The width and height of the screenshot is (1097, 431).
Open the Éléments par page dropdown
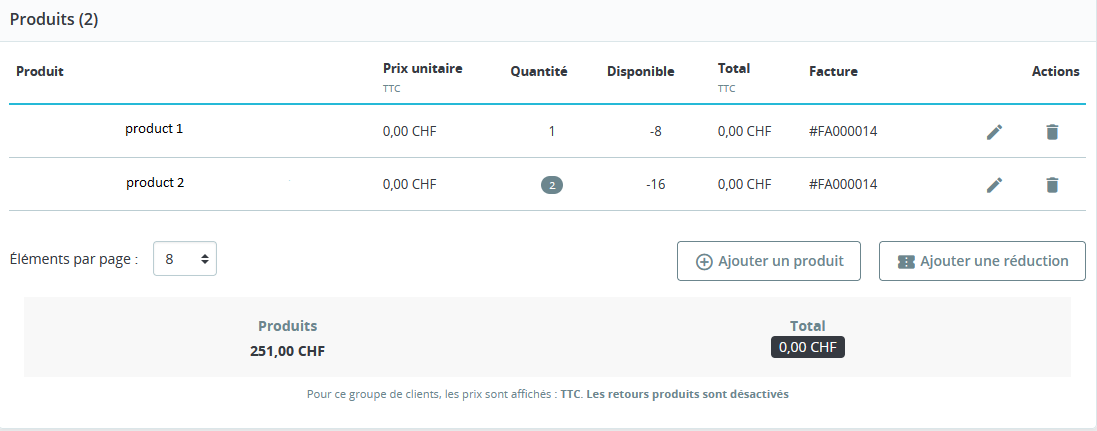pos(185,259)
